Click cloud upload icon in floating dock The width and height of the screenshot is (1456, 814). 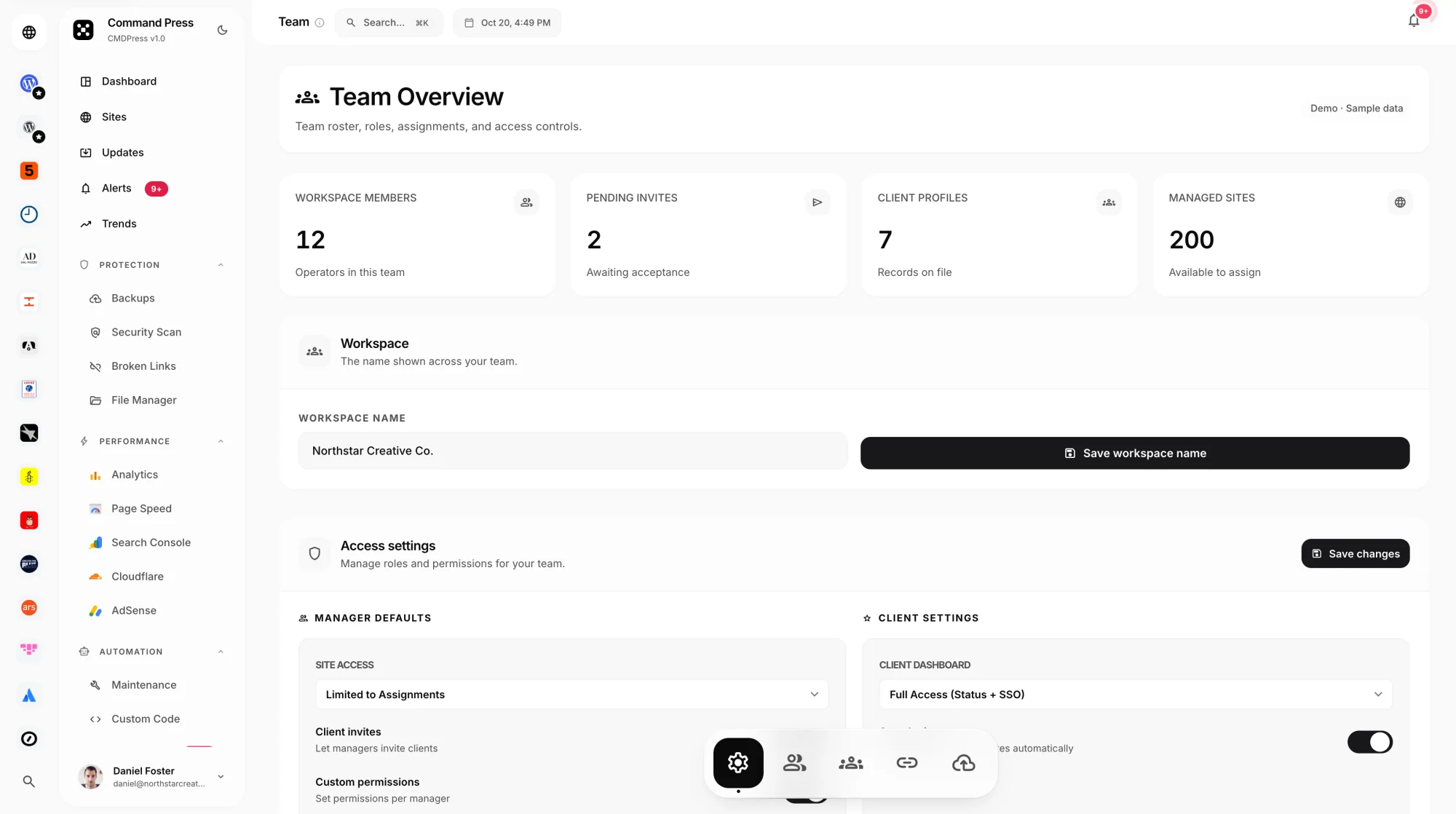[963, 763]
